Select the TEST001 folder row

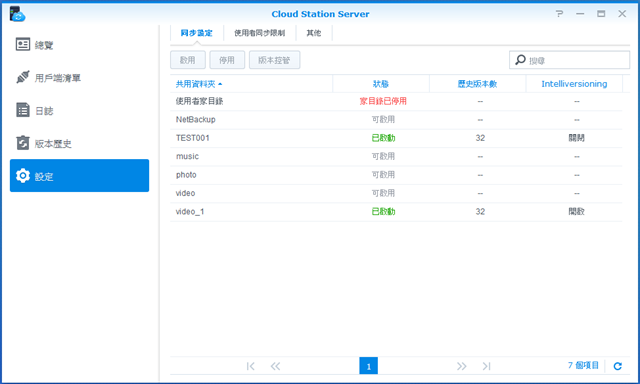click(x=396, y=138)
